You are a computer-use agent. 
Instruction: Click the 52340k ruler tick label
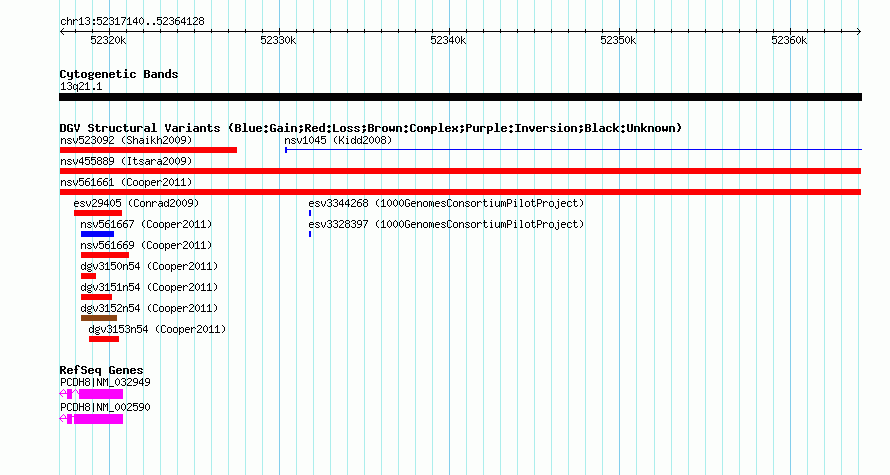point(448,40)
